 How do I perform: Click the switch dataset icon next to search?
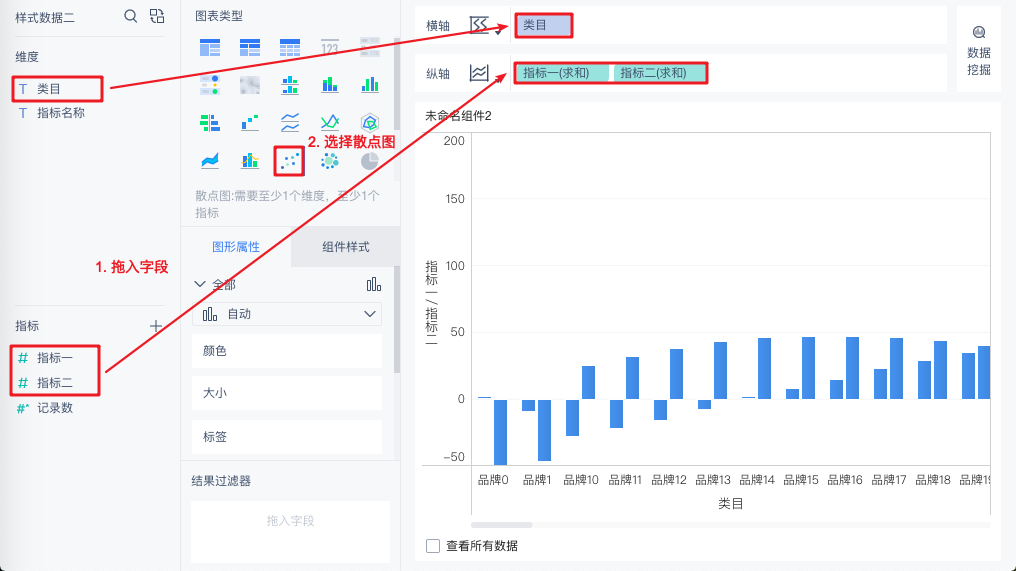pyautogui.click(x=157, y=16)
